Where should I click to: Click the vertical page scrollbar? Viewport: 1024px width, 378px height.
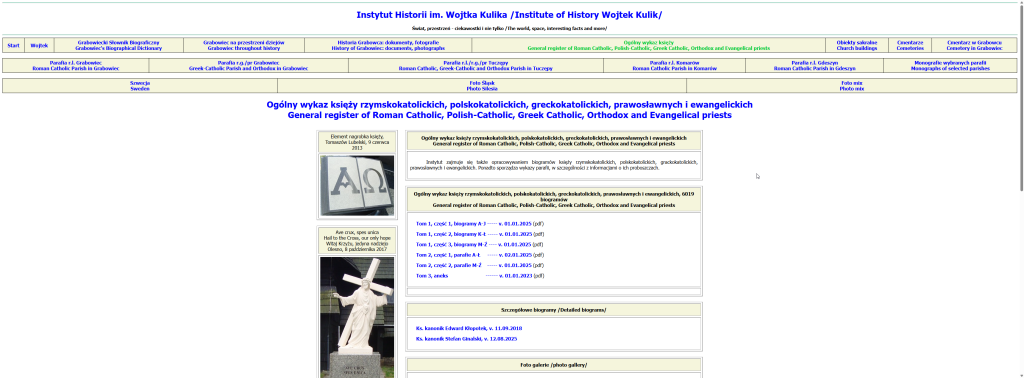1019,189
